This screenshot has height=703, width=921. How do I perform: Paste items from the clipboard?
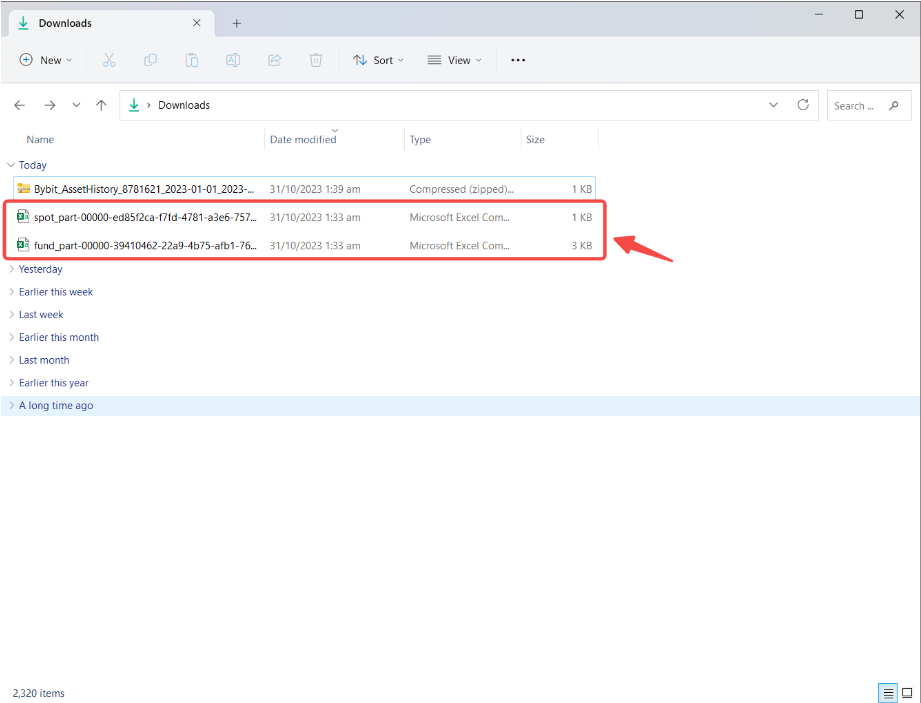click(191, 60)
